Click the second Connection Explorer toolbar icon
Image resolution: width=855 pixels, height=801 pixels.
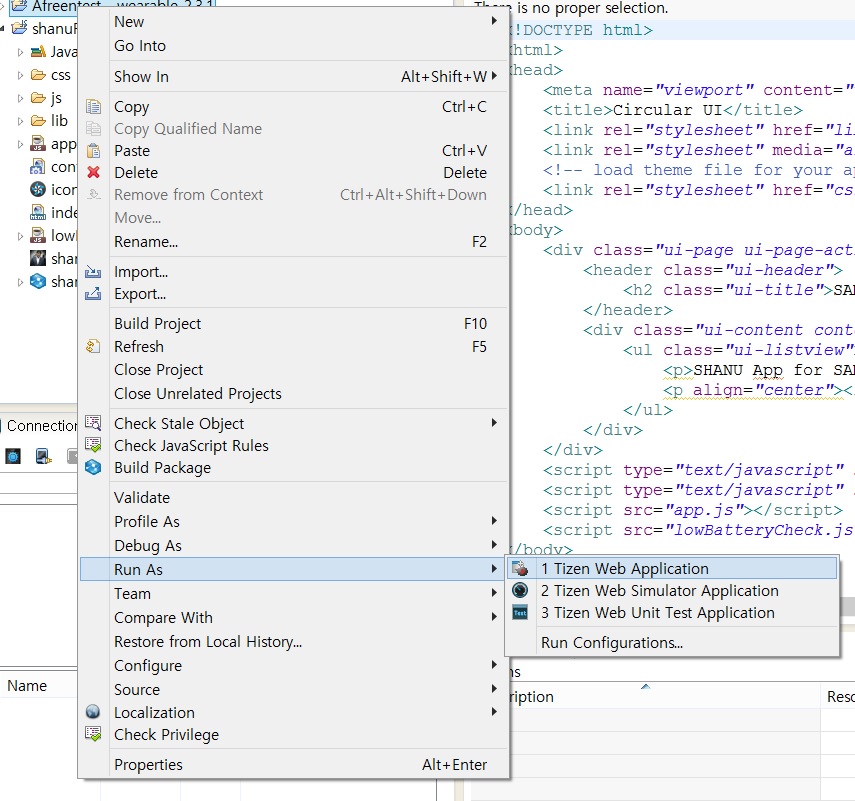click(x=43, y=456)
